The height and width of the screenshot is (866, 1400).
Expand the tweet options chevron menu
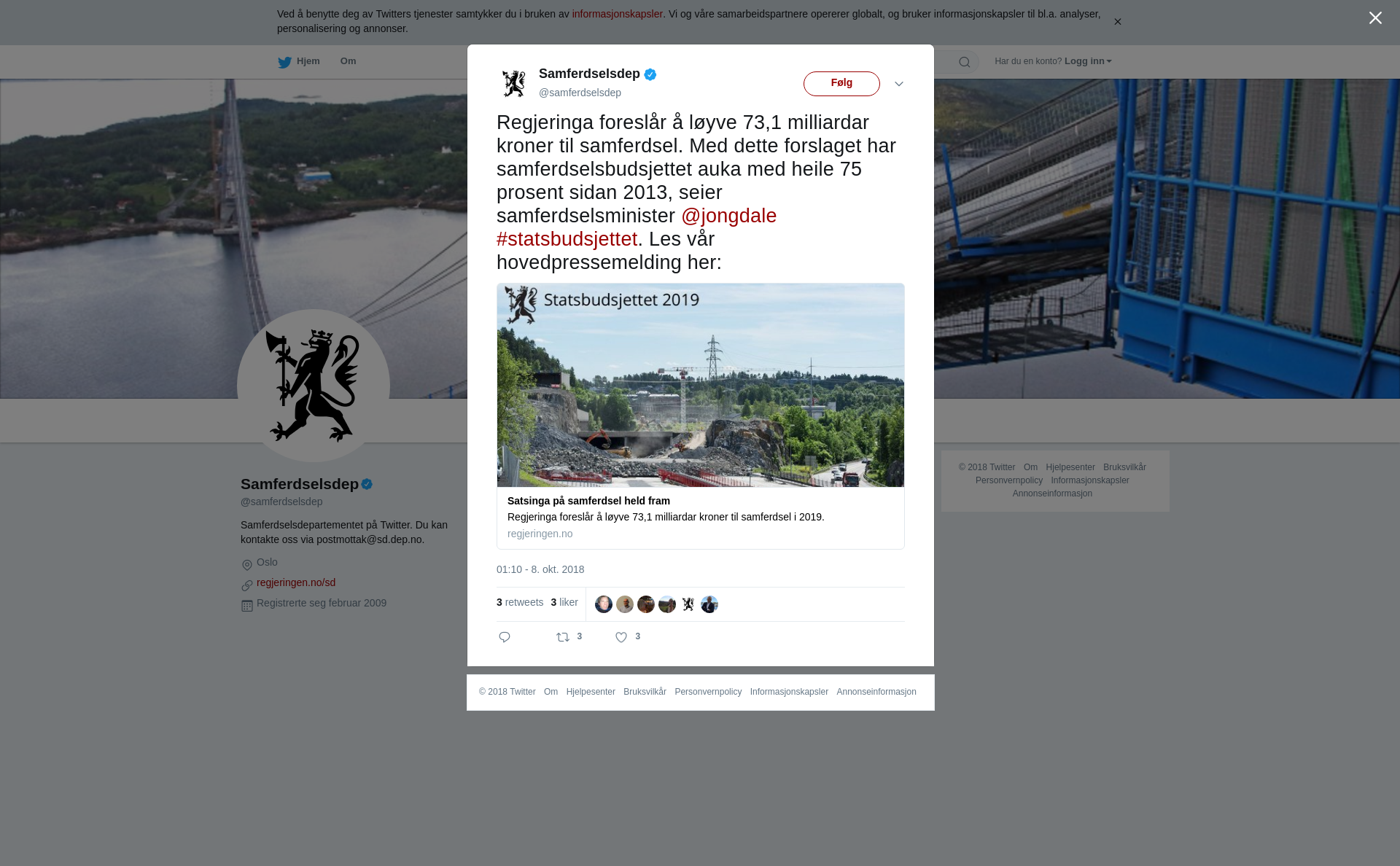click(x=899, y=84)
